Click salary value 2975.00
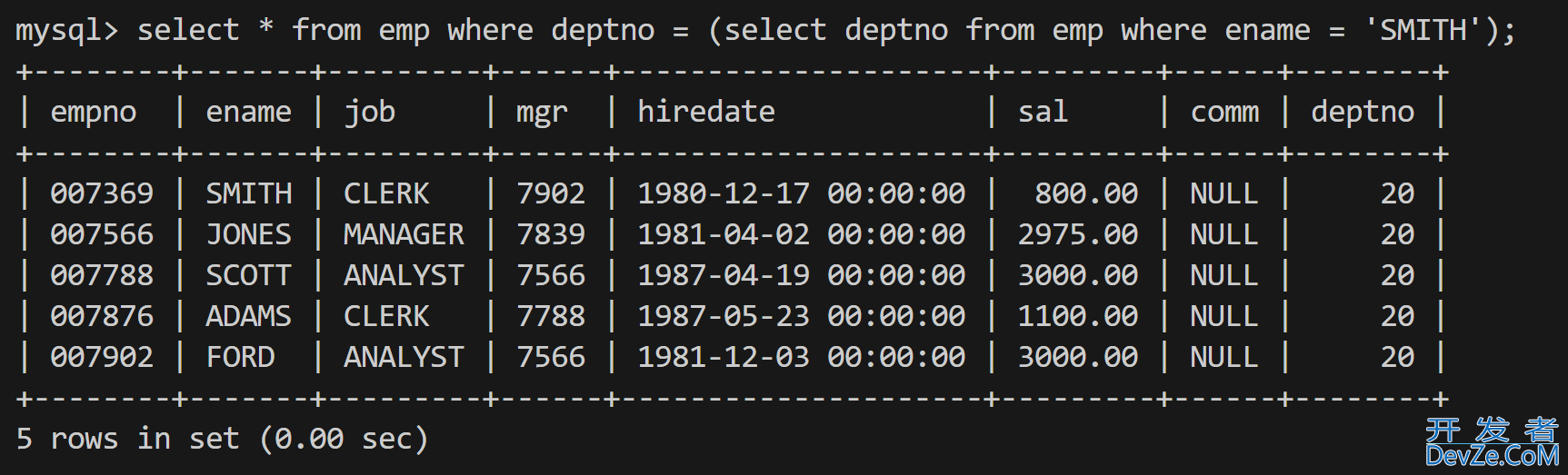 point(1078,234)
